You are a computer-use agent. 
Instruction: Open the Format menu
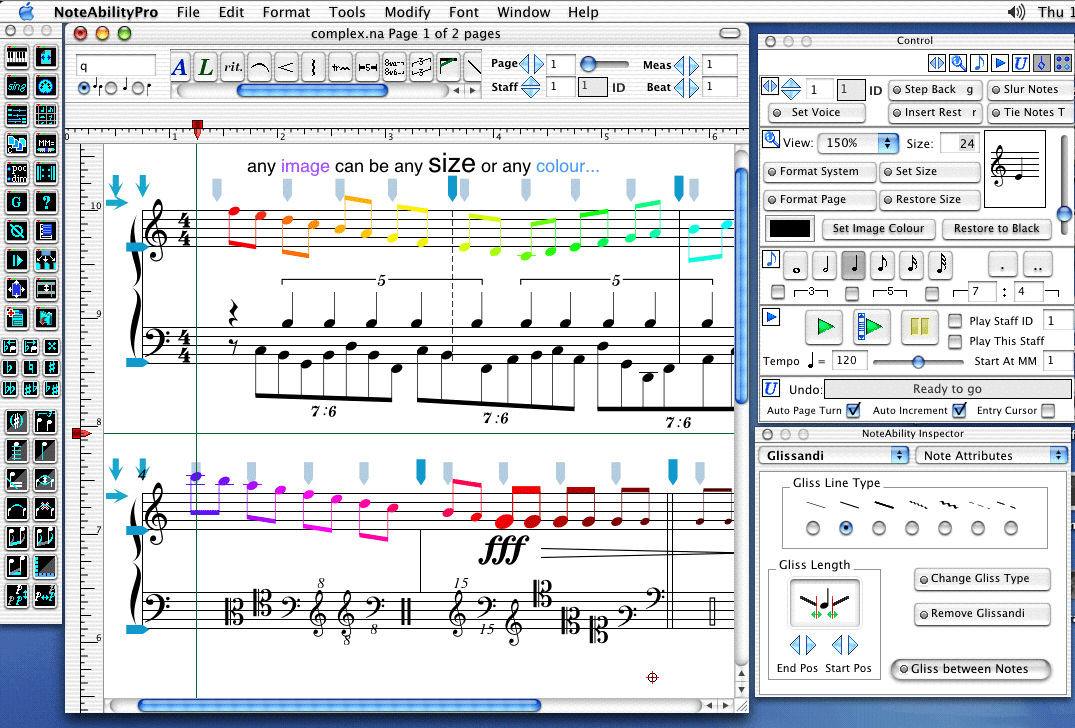point(286,12)
